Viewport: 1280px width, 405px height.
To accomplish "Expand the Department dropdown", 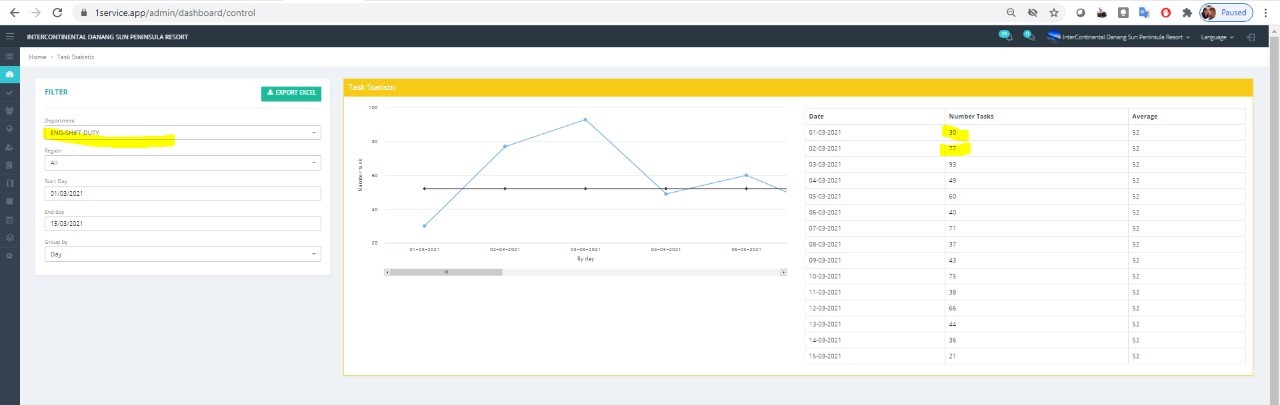I will pos(182,132).
